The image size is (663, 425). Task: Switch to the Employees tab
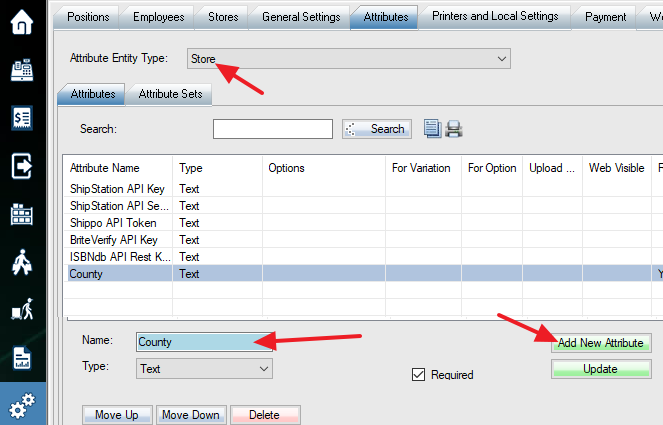coord(159,17)
